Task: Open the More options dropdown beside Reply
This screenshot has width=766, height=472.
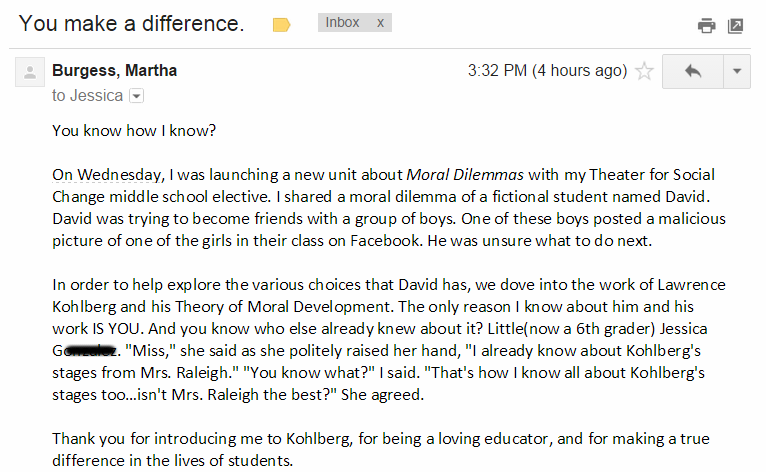Action: click(737, 71)
